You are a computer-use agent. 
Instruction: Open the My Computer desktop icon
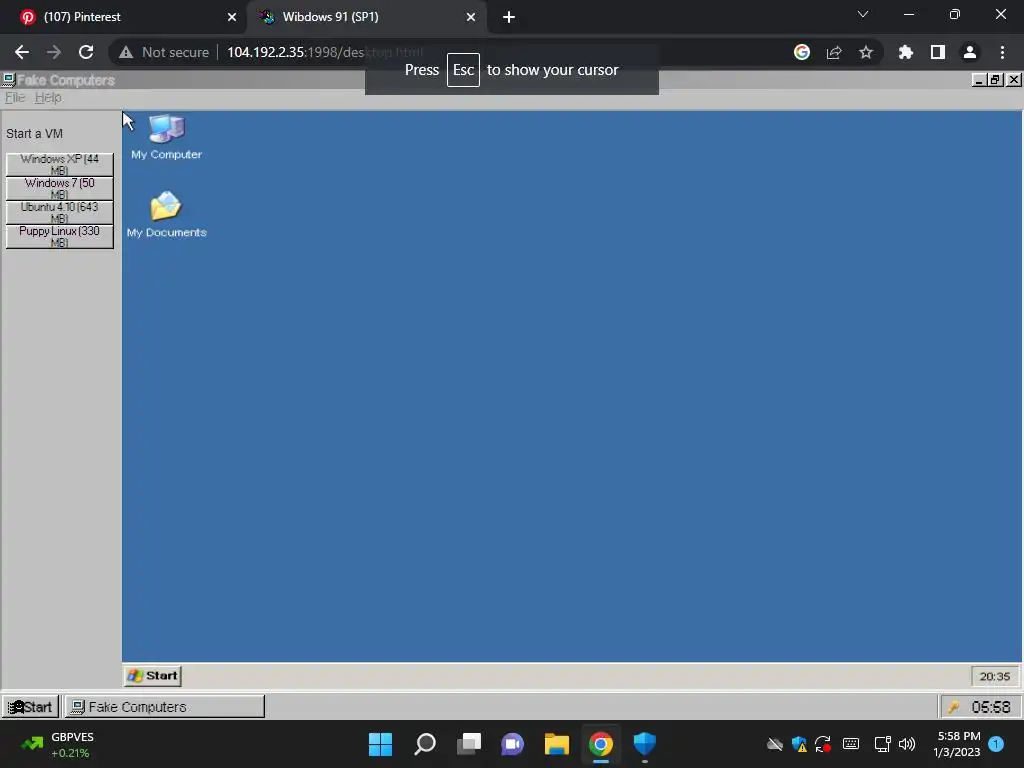[x=167, y=136]
